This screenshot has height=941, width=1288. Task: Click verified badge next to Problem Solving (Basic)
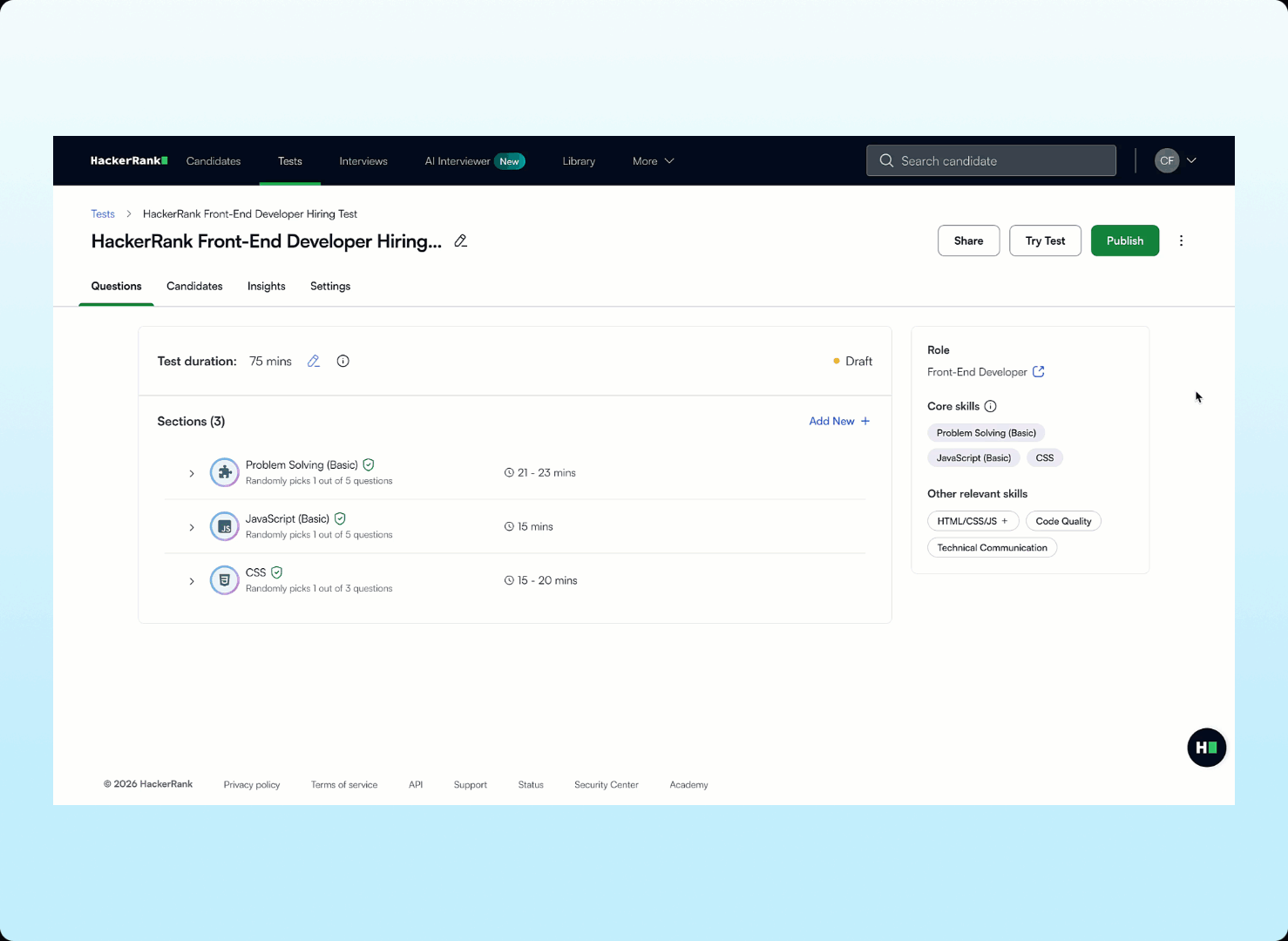click(x=369, y=464)
